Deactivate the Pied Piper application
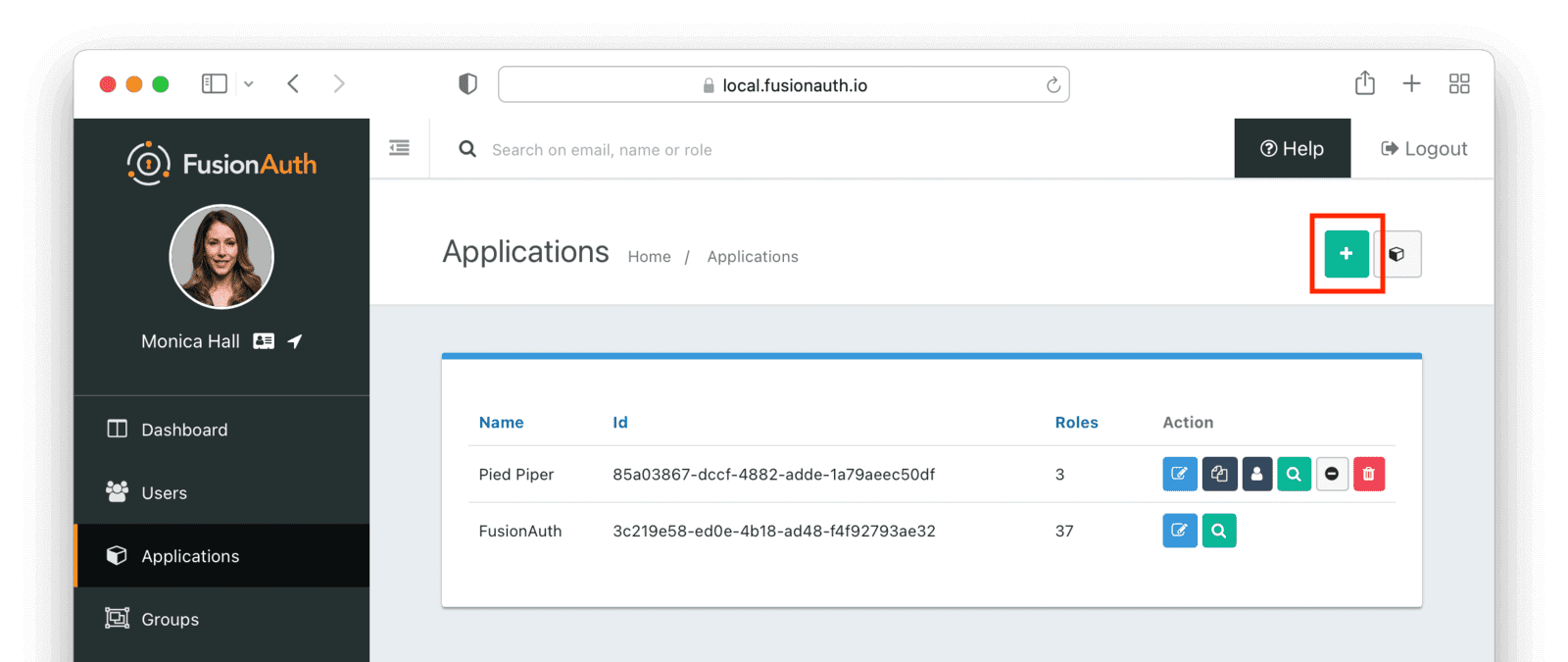Image resolution: width=1568 pixels, height=662 pixels. (1332, 474)
